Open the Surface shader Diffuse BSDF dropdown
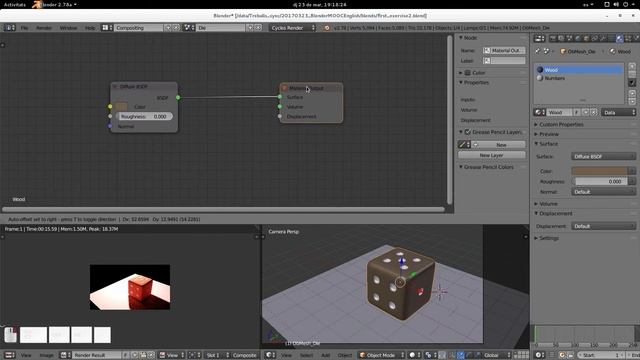This screenshot has width=640, height=360. pos(603,156)
